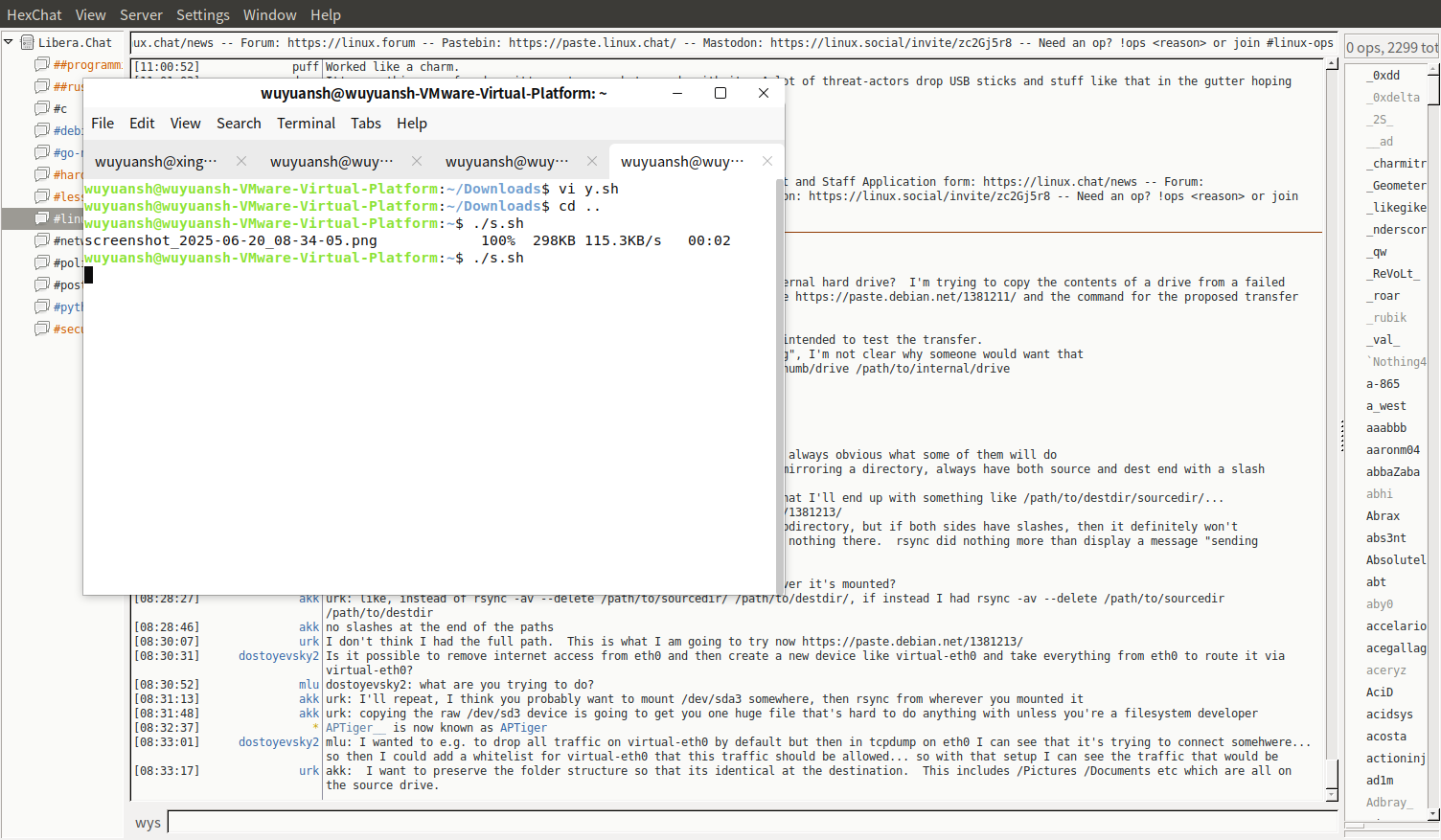Select user Abrax in the user list

tap(1383, 515)
